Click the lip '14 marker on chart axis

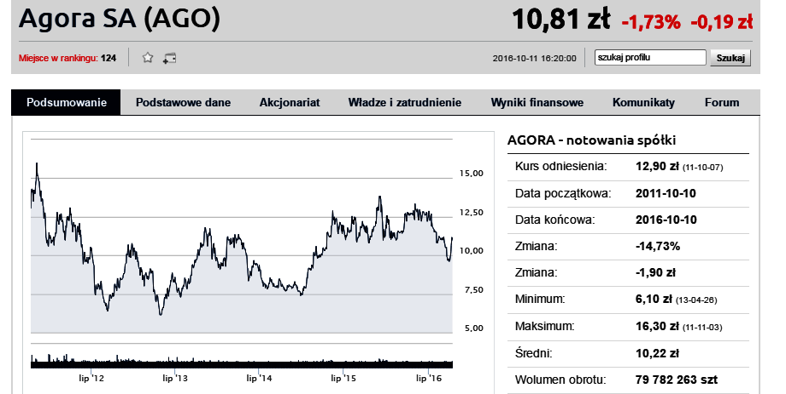259,378
